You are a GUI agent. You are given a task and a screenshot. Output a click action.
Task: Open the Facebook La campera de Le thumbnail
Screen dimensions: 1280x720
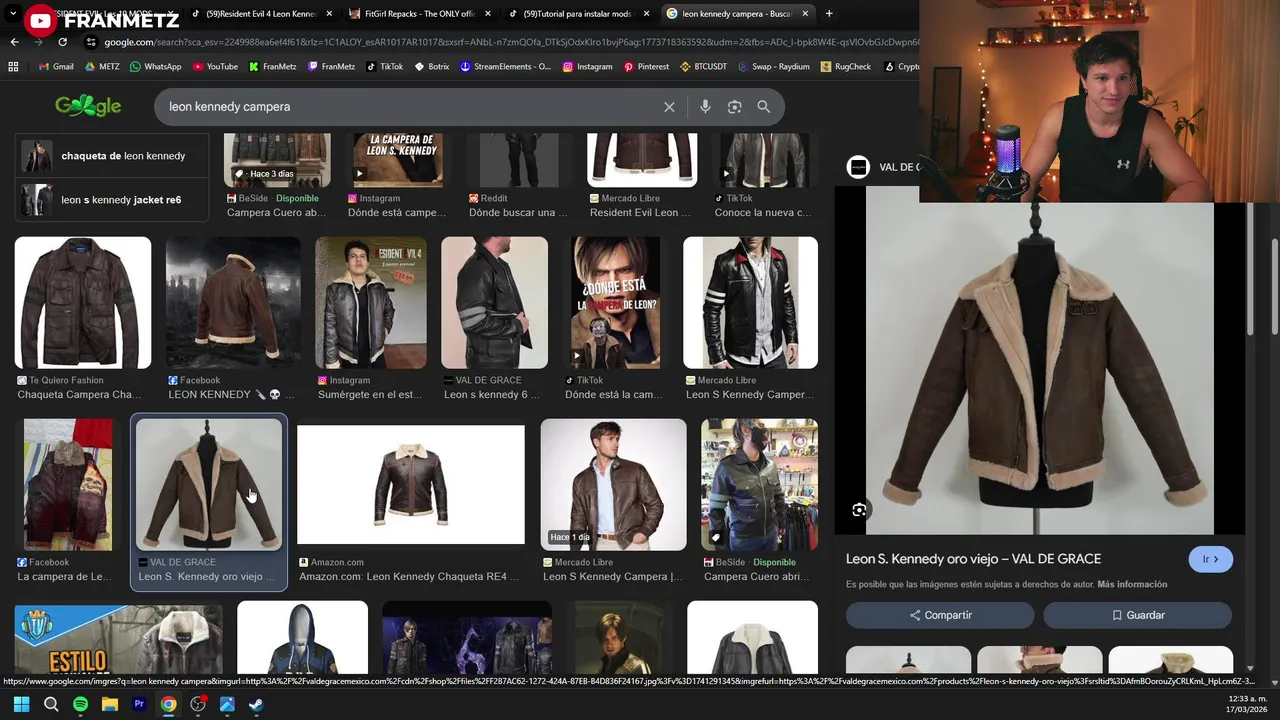(x=68, y=485)
